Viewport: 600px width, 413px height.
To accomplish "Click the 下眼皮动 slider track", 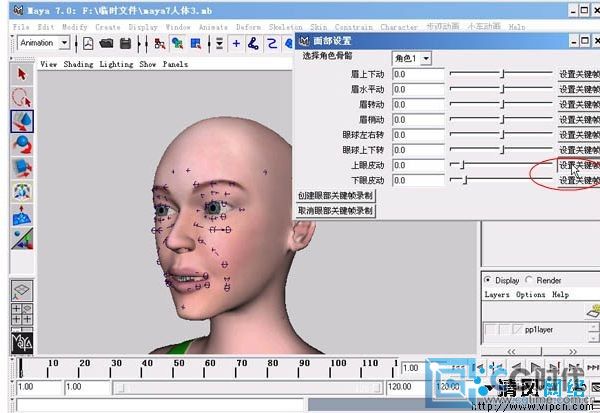I will point(501,180).
